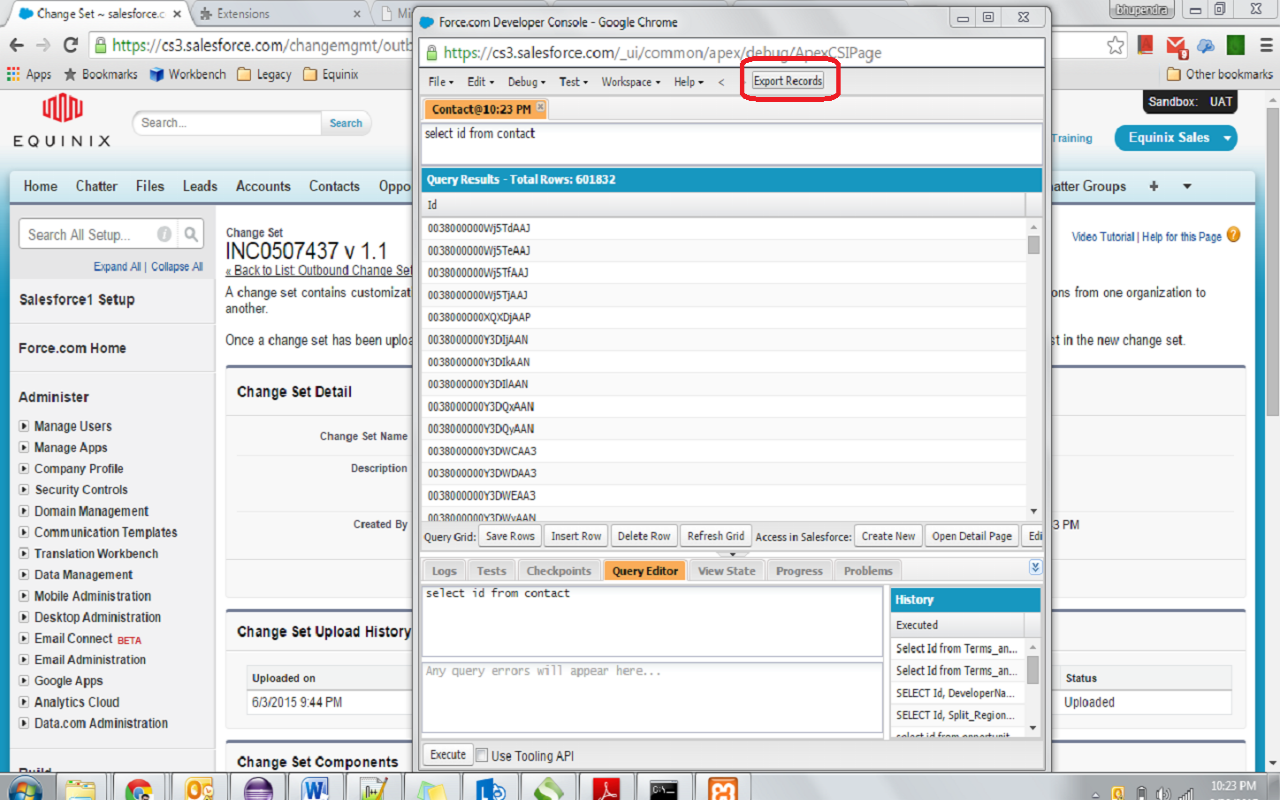Open Microsoft Word from the taskbar

pyautogui.click(x=314, y=789)
